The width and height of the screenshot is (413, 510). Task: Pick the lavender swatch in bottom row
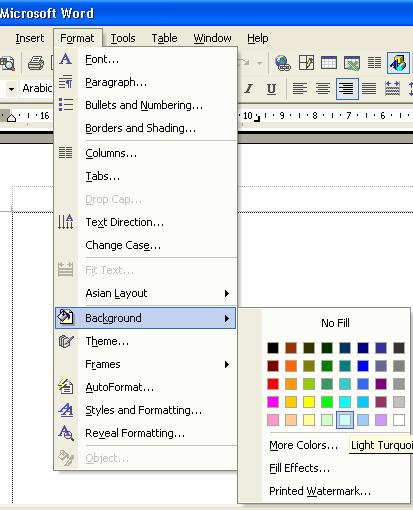click(x=381, y=420)
